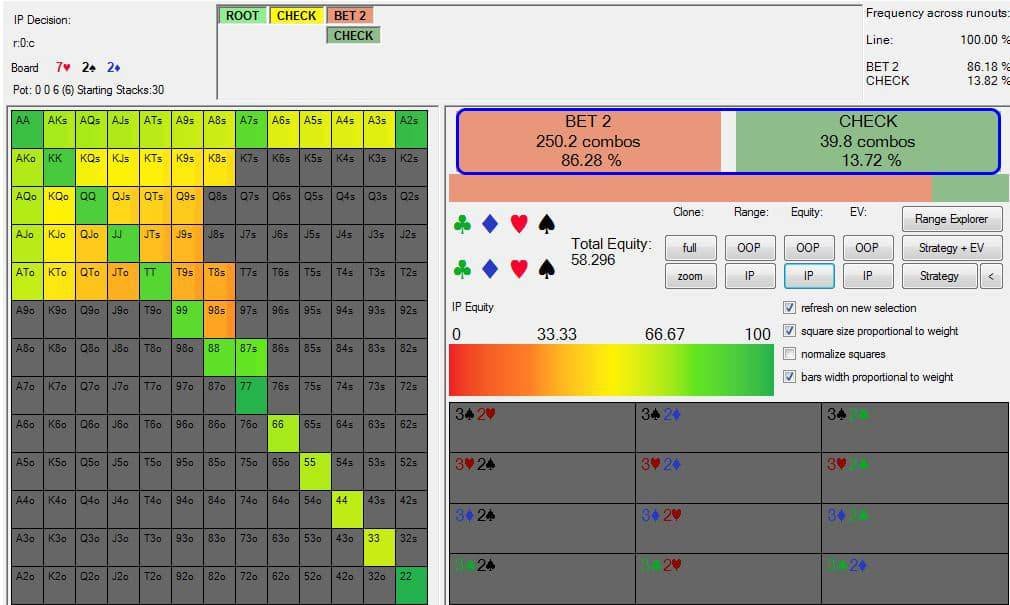Select the diamond icon in the lower suit row

point(490,269)
